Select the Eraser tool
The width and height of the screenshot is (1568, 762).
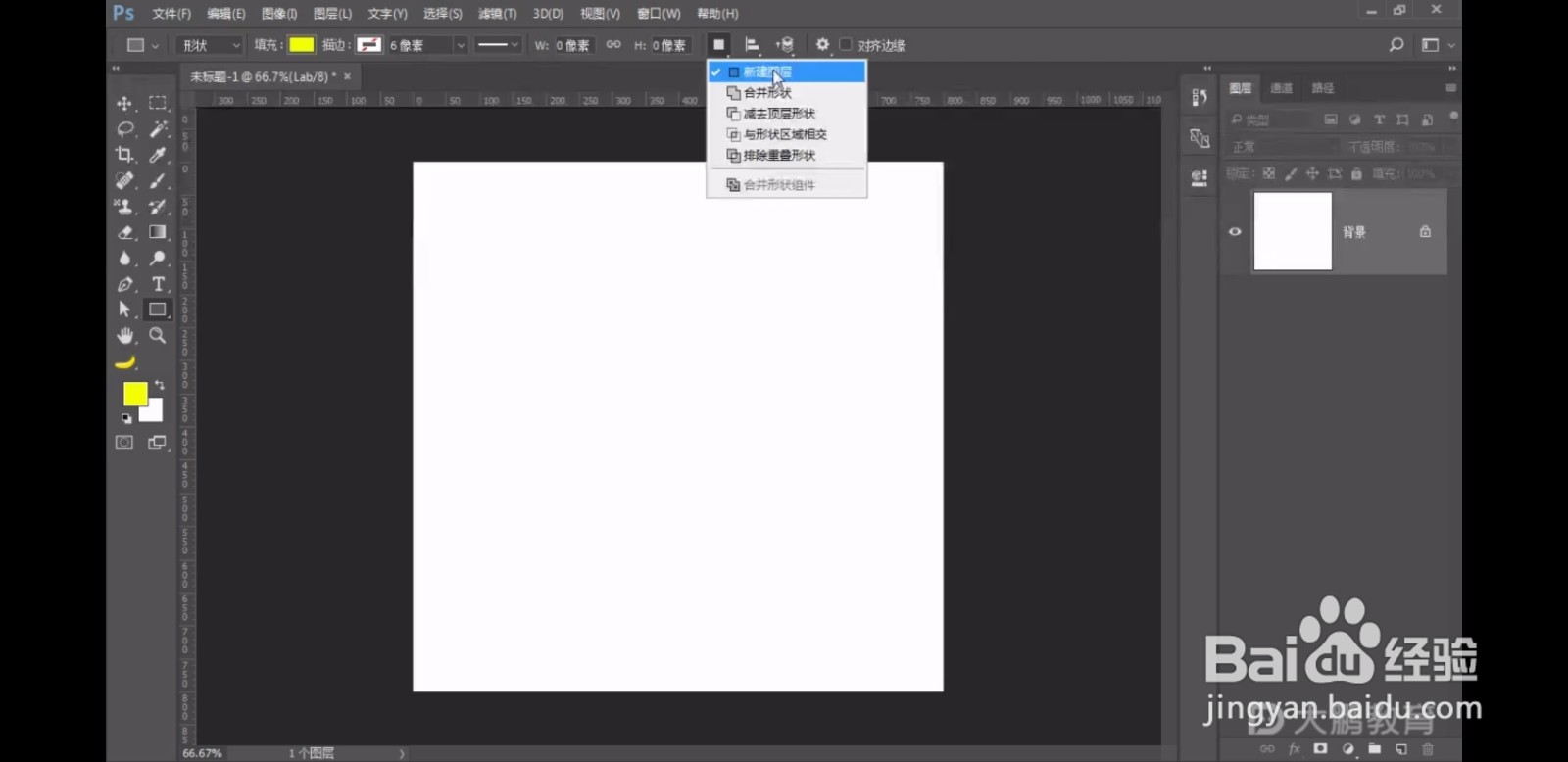click(x=124, y=232)
